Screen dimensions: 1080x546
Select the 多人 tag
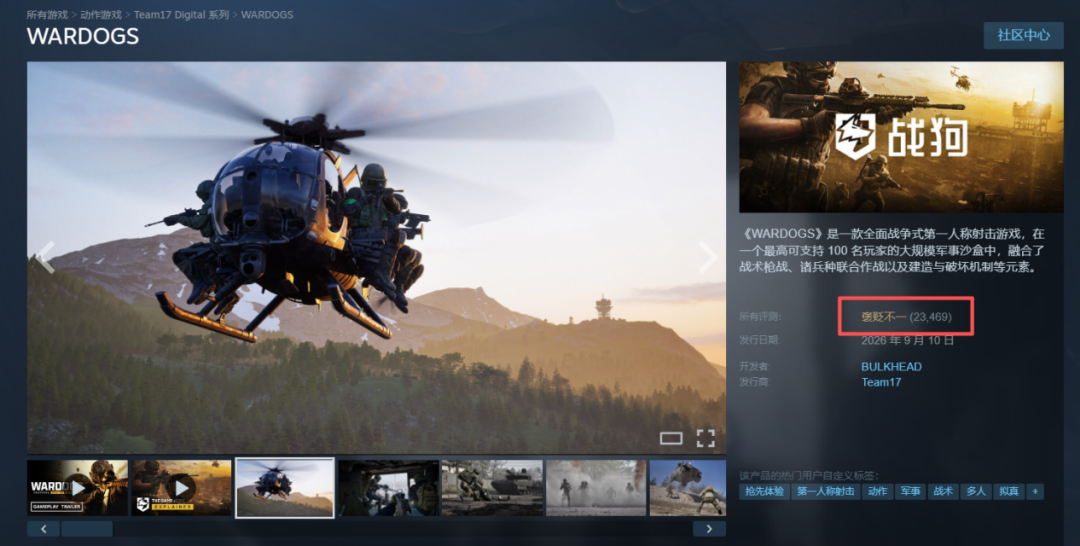pyautogui.click(x=976, y=492)
